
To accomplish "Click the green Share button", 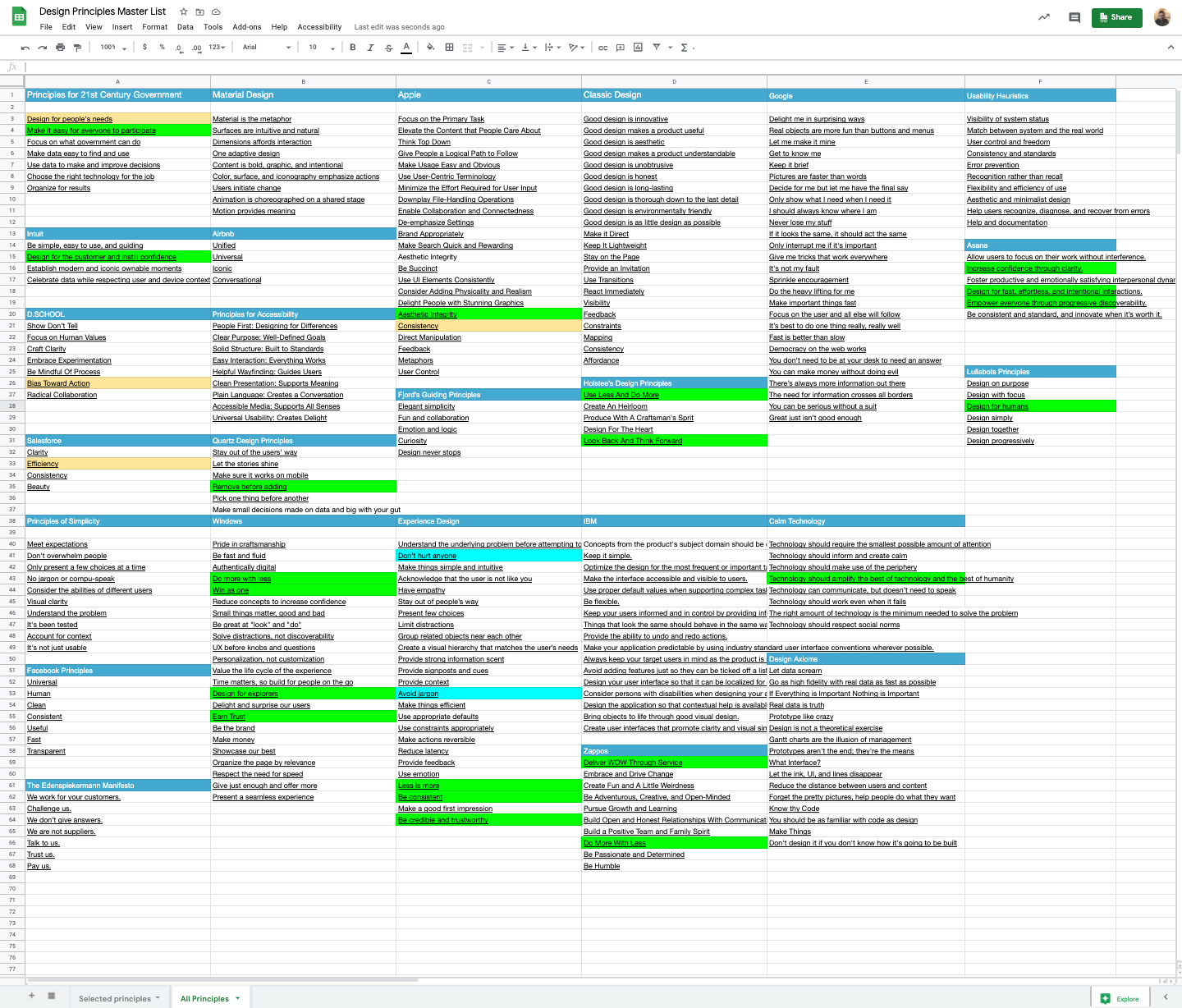I will pyautogui.click(x=1116, y=17).
